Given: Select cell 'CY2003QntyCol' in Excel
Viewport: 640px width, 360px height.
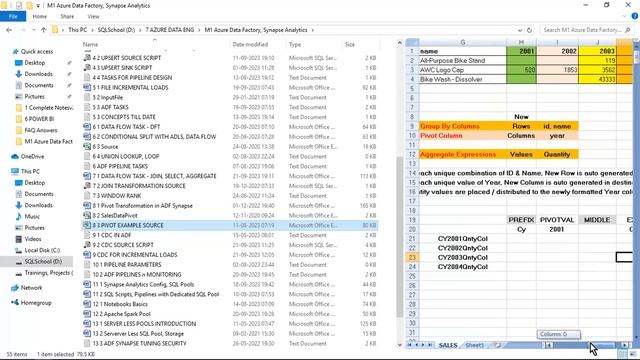Looking at the screenshot, I should pyautogui.click(x=462, y=258).
